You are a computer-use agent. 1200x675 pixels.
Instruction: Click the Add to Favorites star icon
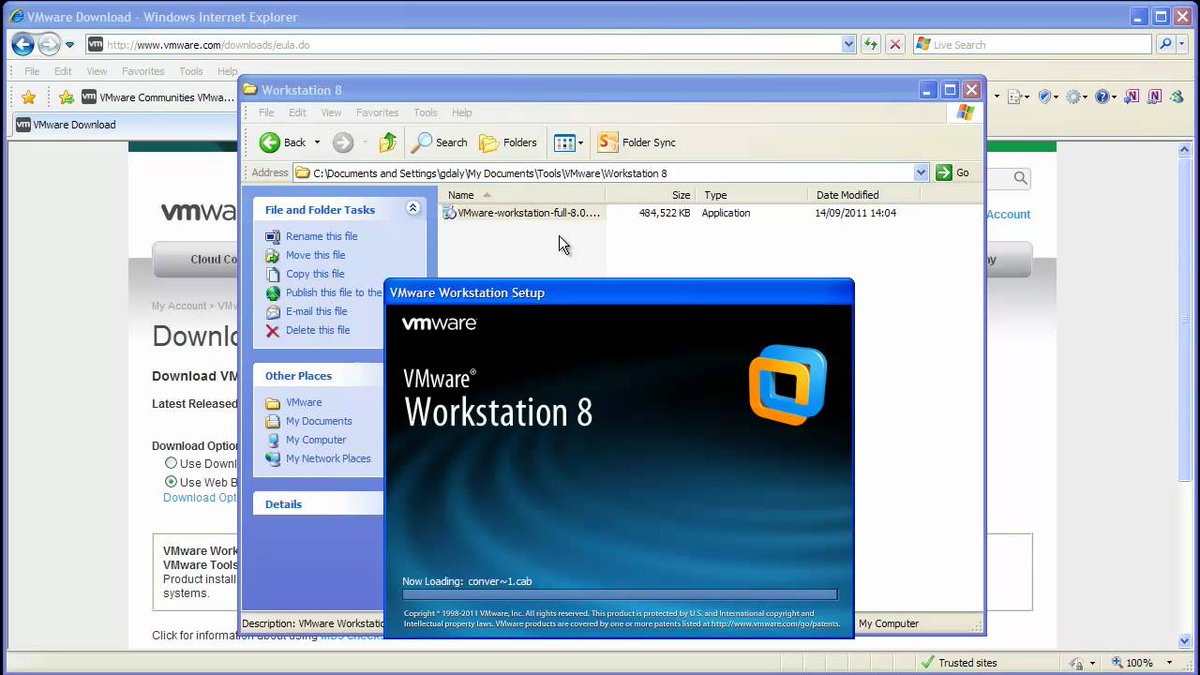pos(66,97)
